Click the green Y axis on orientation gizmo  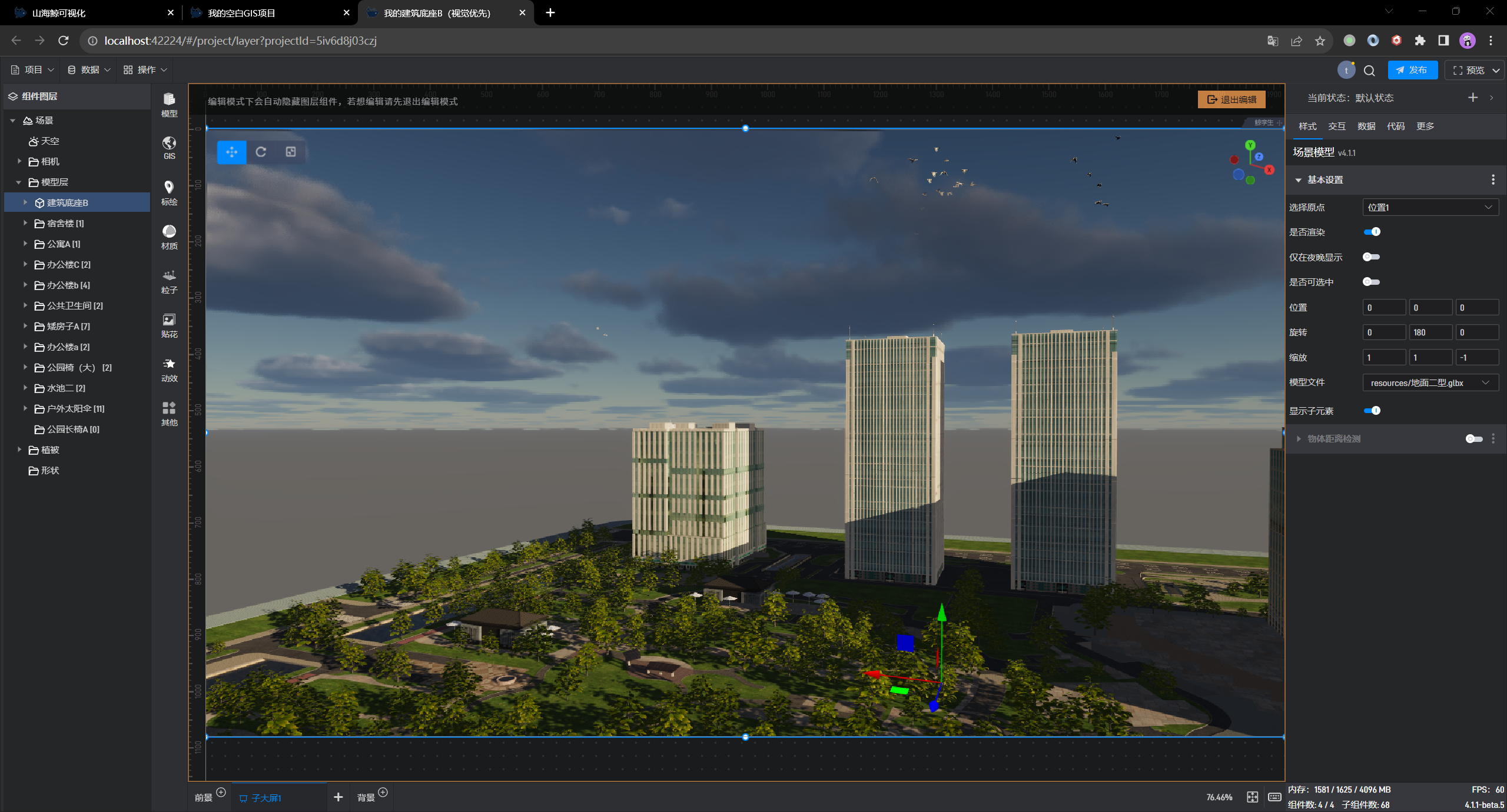(1250, 145)
